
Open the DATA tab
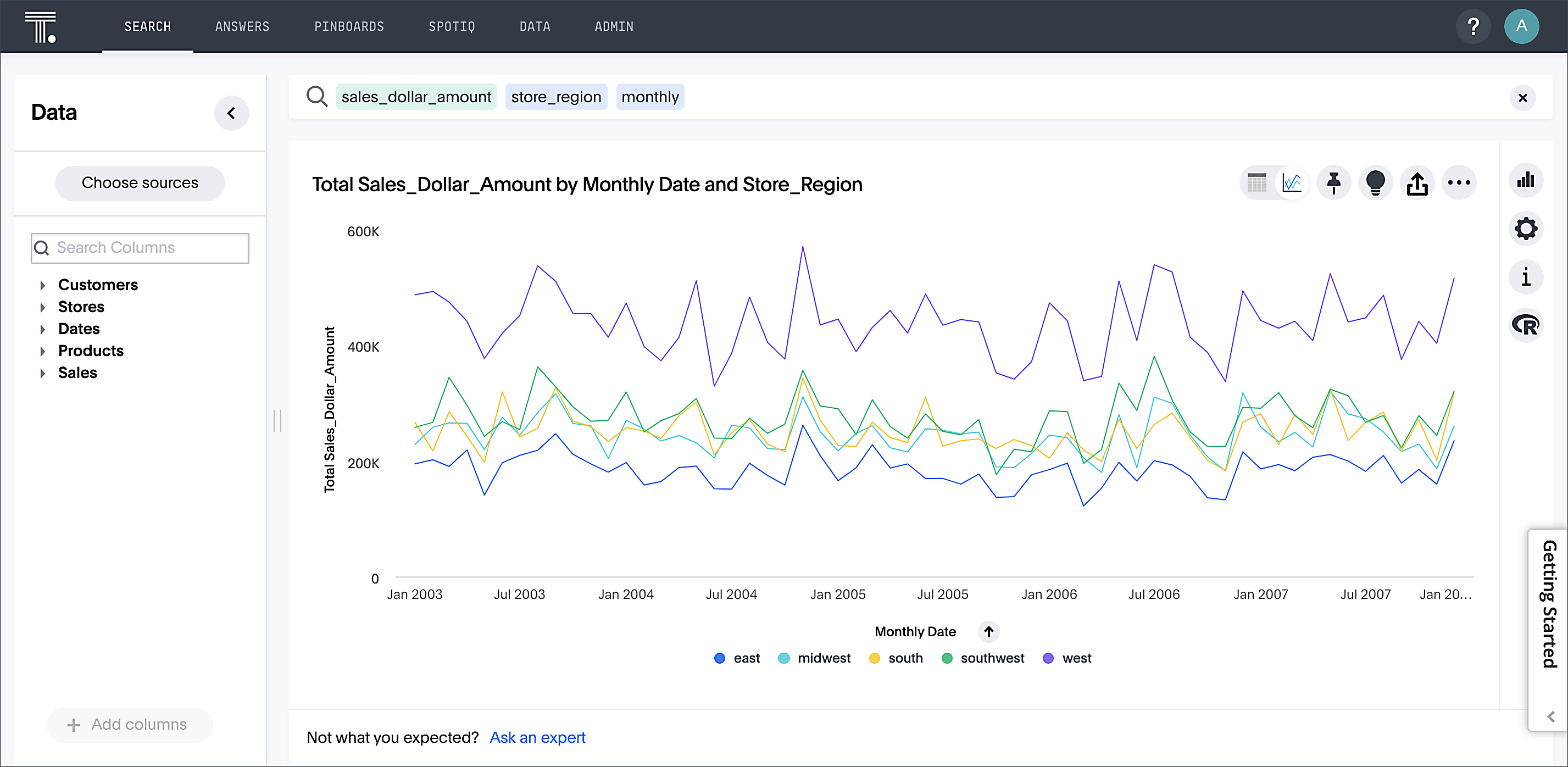click(x=535, y=26)
